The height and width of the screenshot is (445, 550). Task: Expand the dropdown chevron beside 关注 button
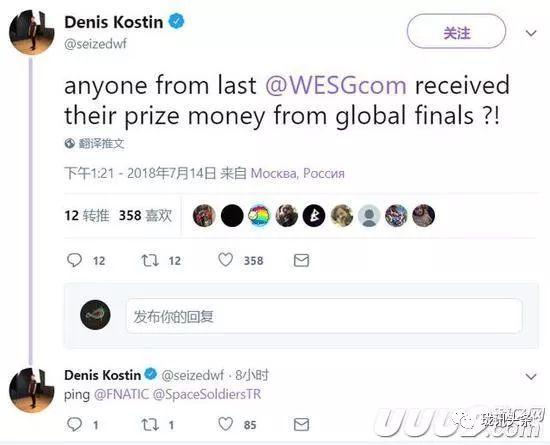pos(531,33)
